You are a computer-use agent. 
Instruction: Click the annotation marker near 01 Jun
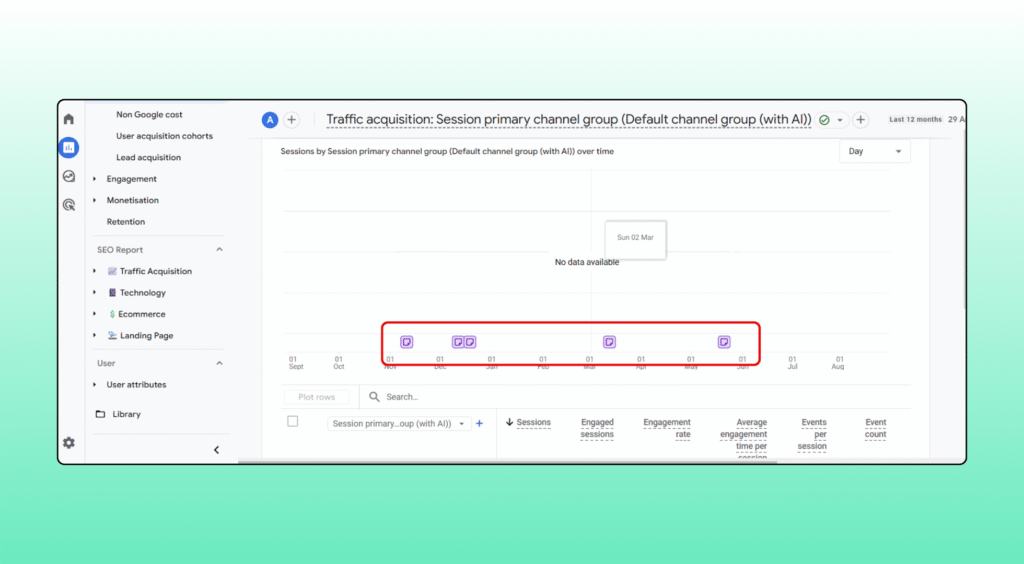coord(724,342)
